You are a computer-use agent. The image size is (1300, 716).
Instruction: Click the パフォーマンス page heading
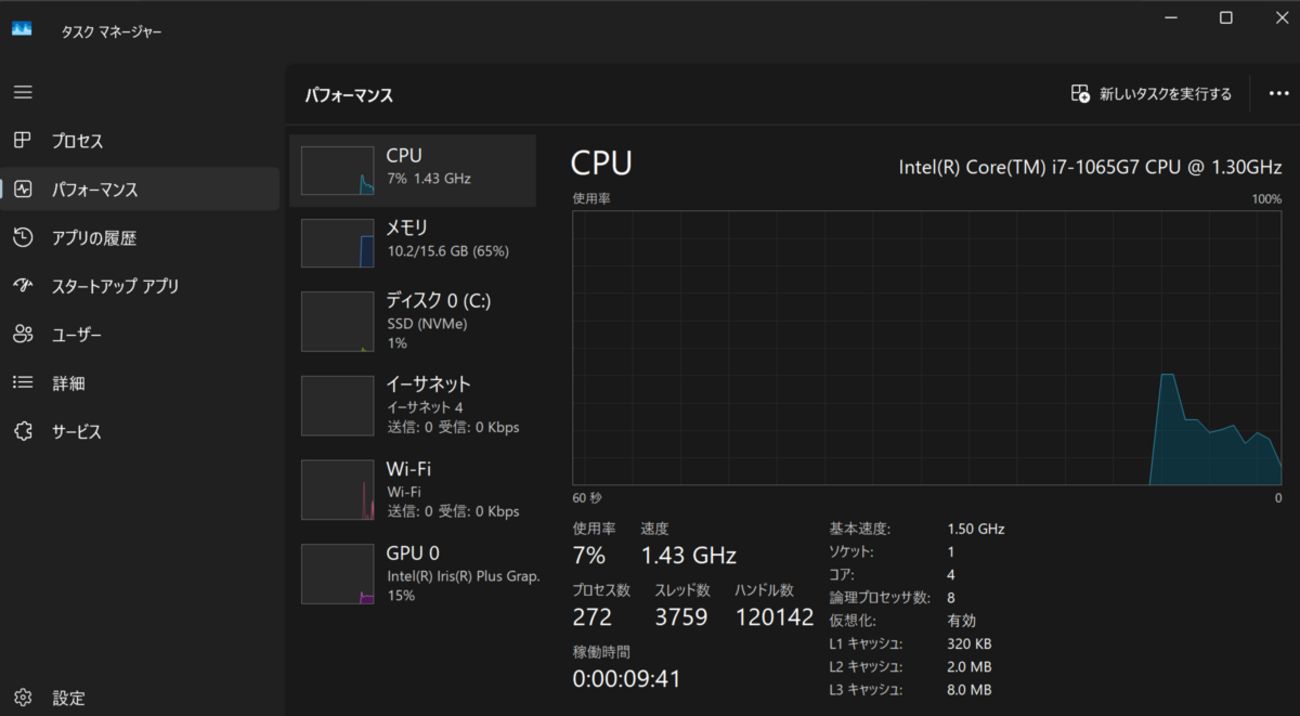click(349, 95)
